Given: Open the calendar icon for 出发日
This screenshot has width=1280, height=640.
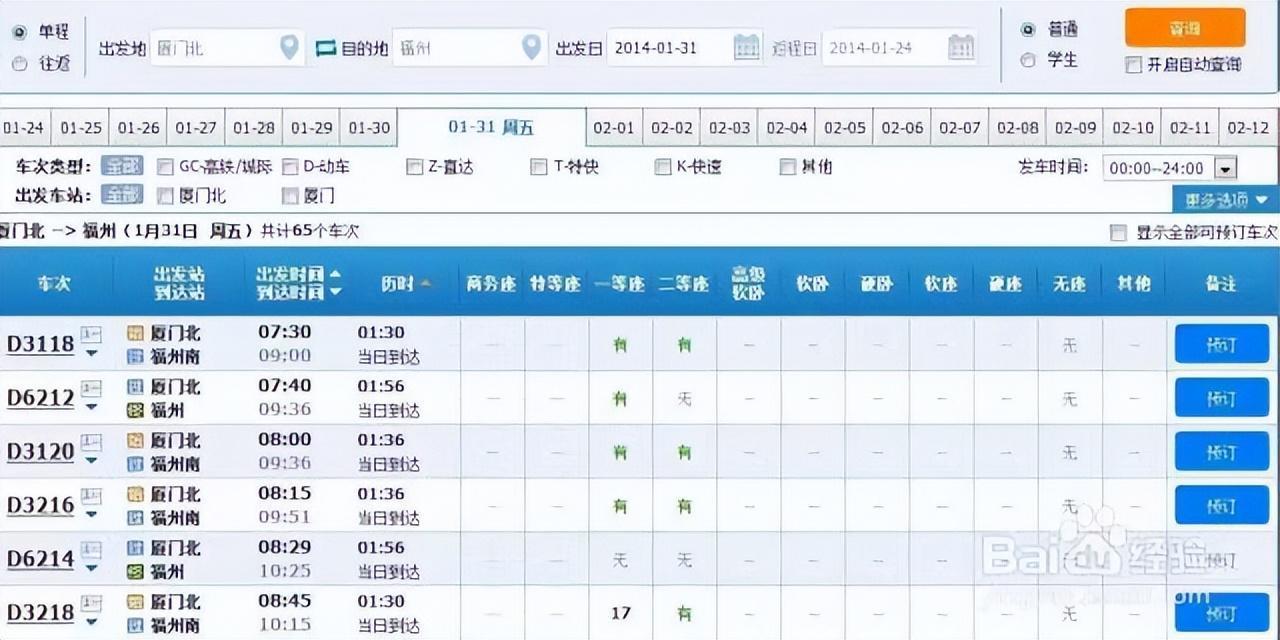Looking at the screenshot, I should (x=746, y=47).
